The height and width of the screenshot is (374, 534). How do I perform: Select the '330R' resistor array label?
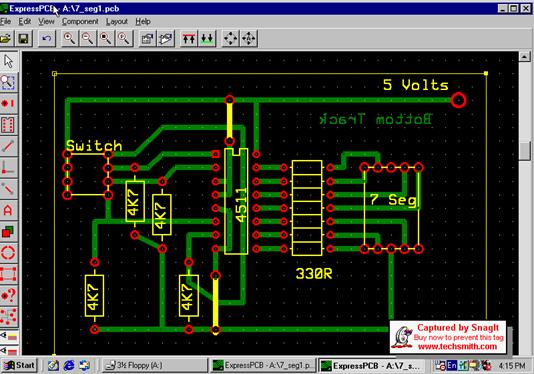pos(314,274)
